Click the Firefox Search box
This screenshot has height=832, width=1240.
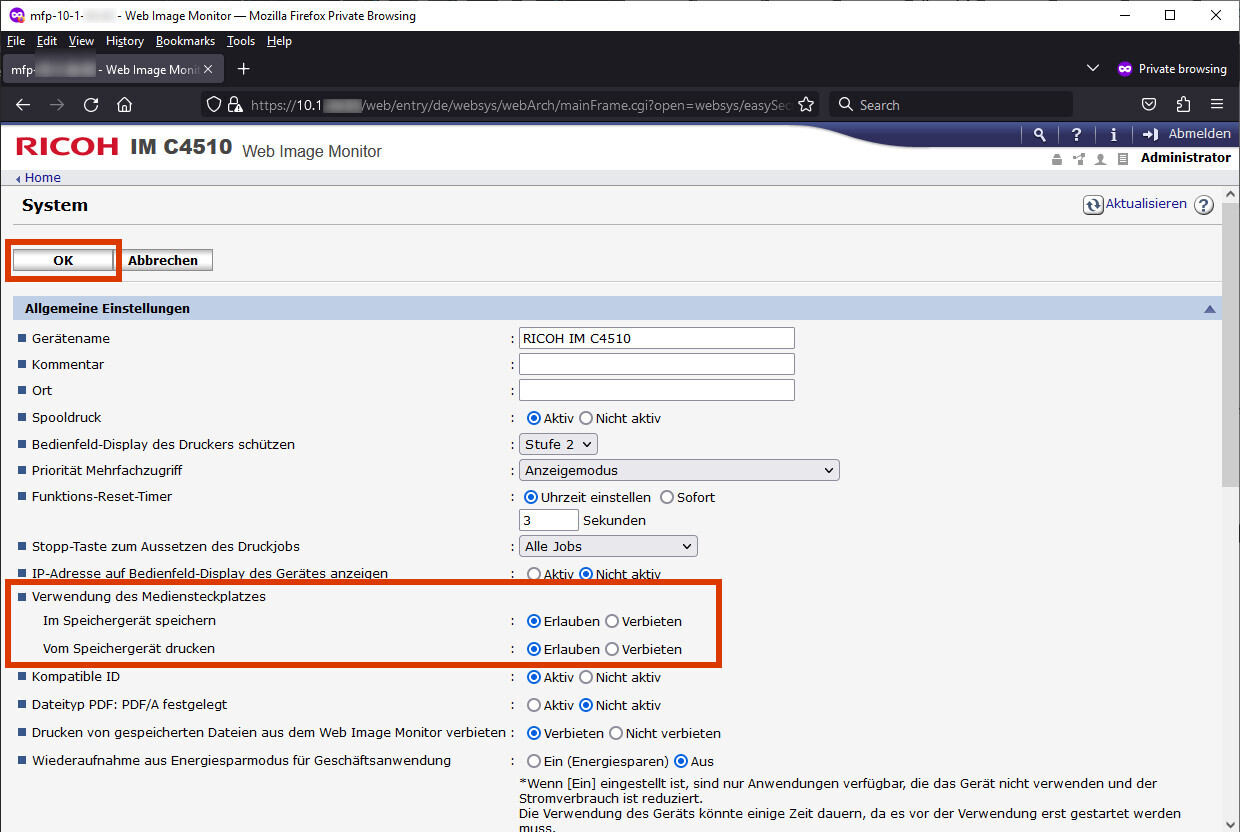pyautogui.click(x=951, y=105)
